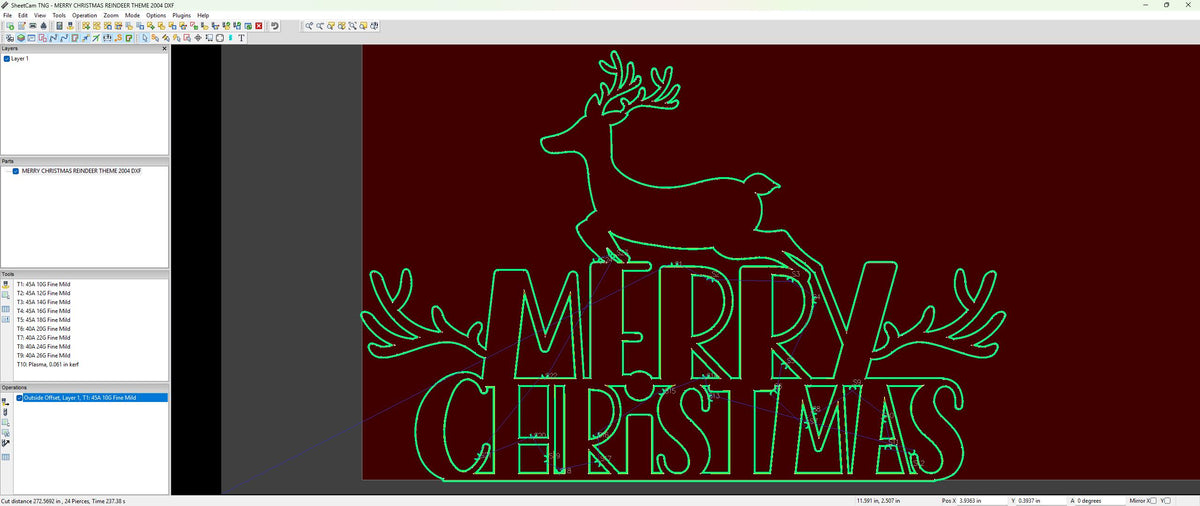Select tool T7: 40A 22G Fine Mild
This screenshot has width=1200, height=506.
coord(43,338)
